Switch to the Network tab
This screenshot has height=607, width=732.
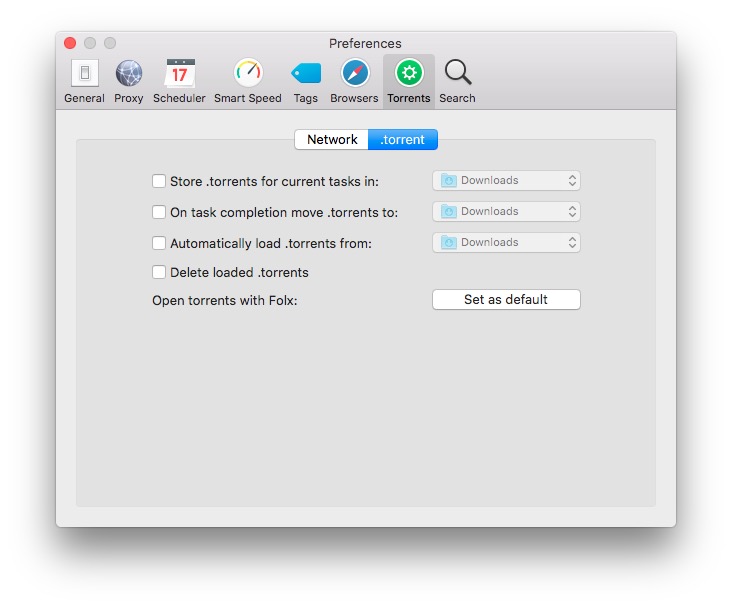pos(332,140)
